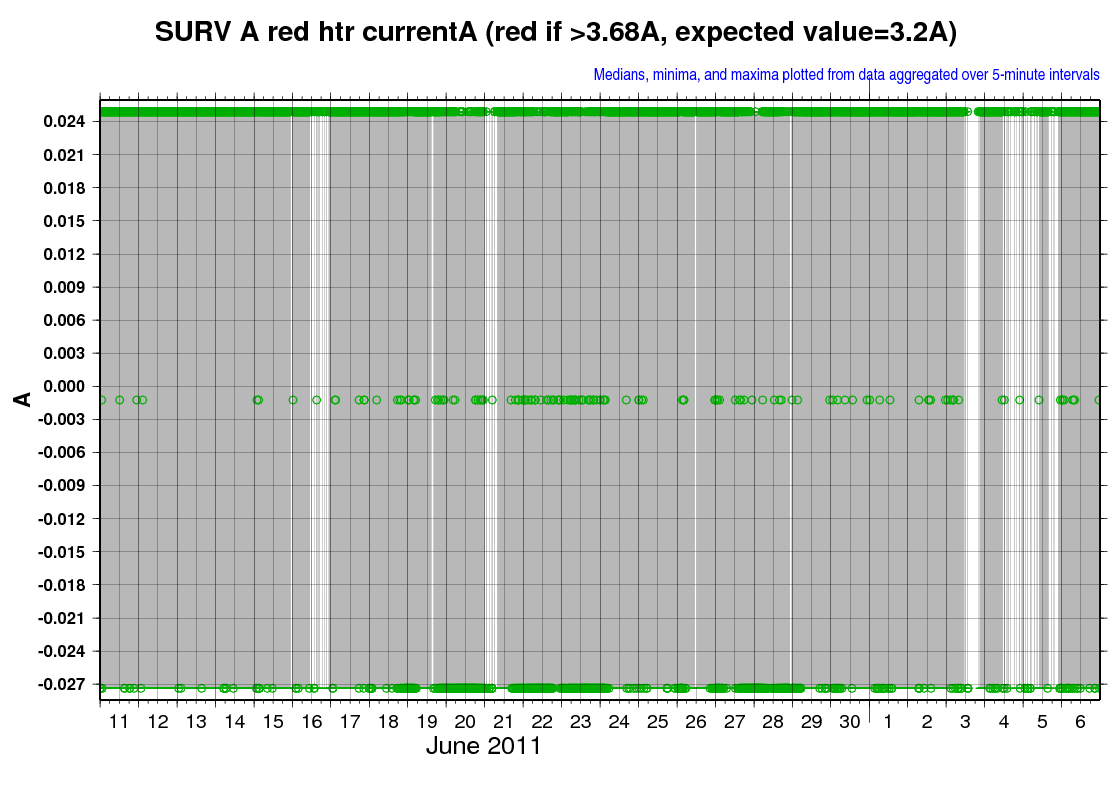Click y-axis tick label -0.021
Screen dimensions: 1120x800
click(x=61, y=618)
